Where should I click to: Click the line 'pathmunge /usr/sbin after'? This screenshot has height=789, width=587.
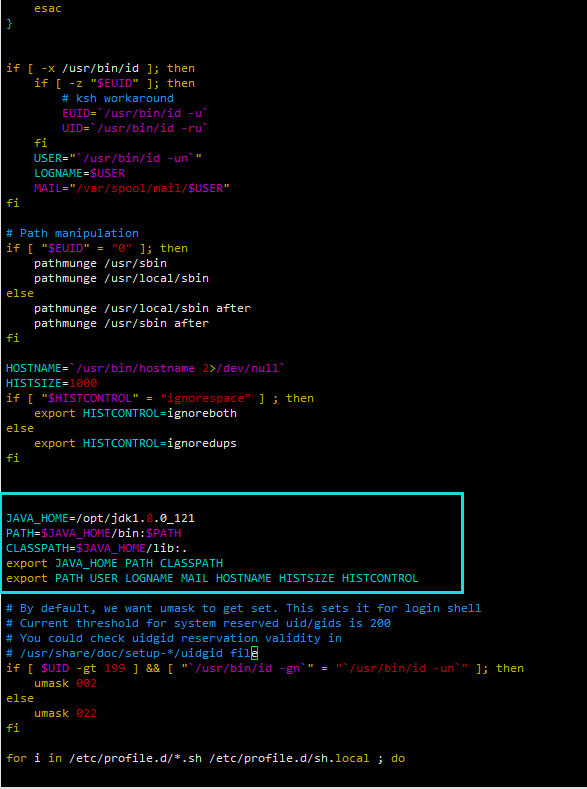[x=121, y=323]
